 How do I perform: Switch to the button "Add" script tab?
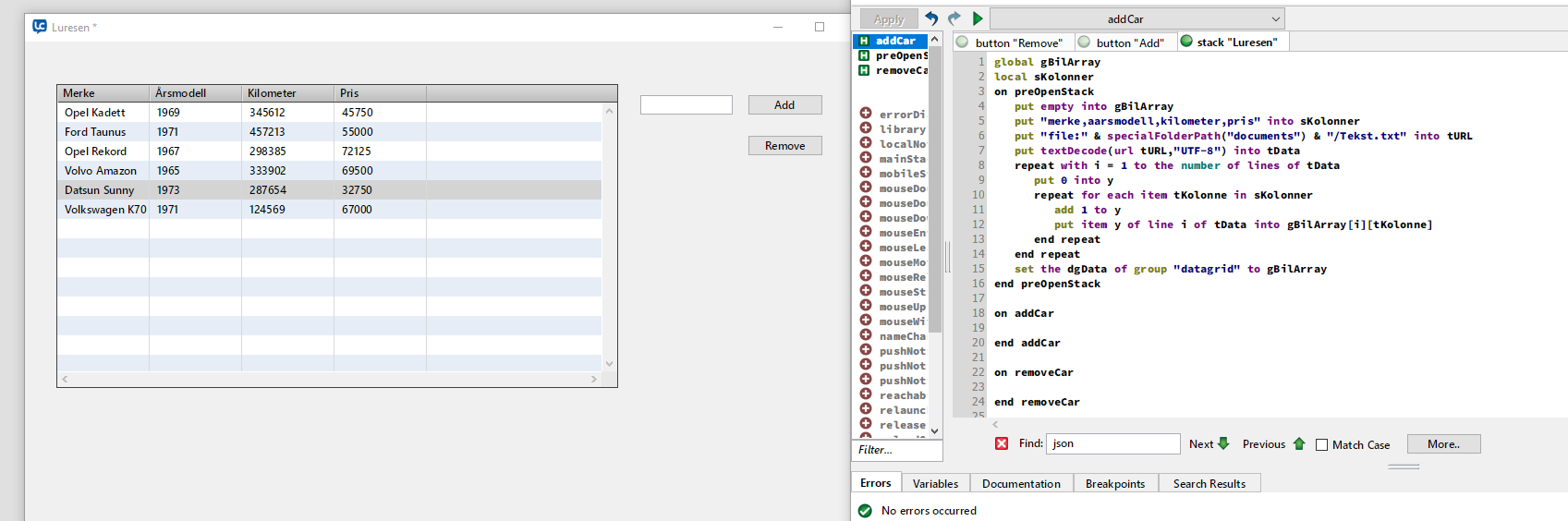pyautogui.click(x=1126, y=42)
